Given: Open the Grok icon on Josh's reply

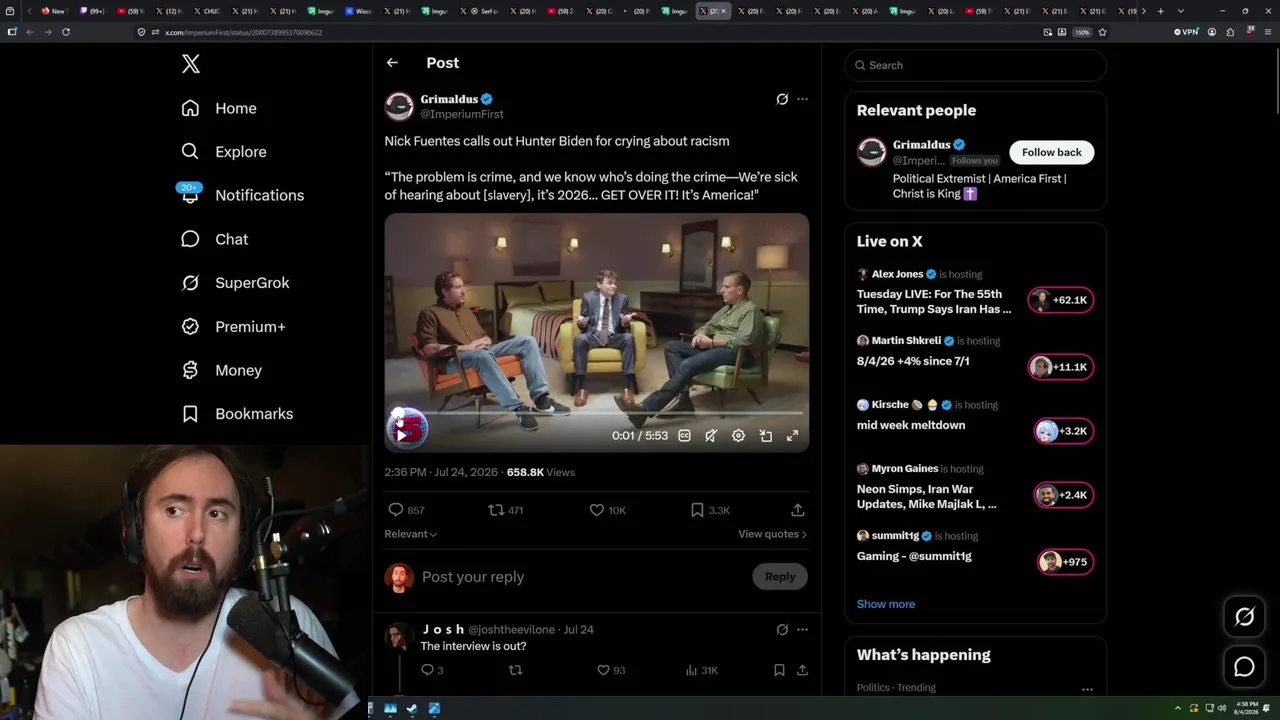Looking at the screenshot, I should 782,630.
